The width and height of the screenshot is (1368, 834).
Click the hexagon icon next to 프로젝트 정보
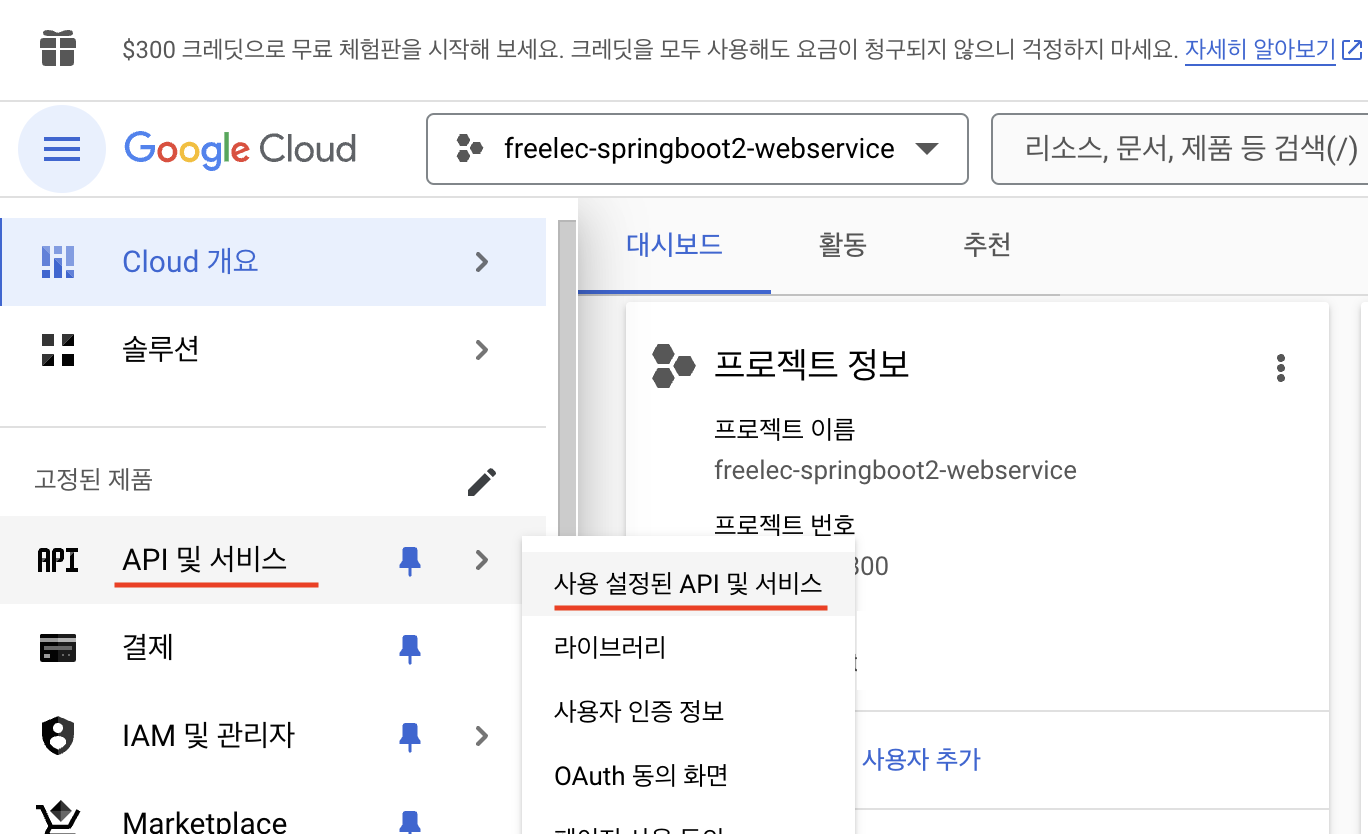point(673,365)
